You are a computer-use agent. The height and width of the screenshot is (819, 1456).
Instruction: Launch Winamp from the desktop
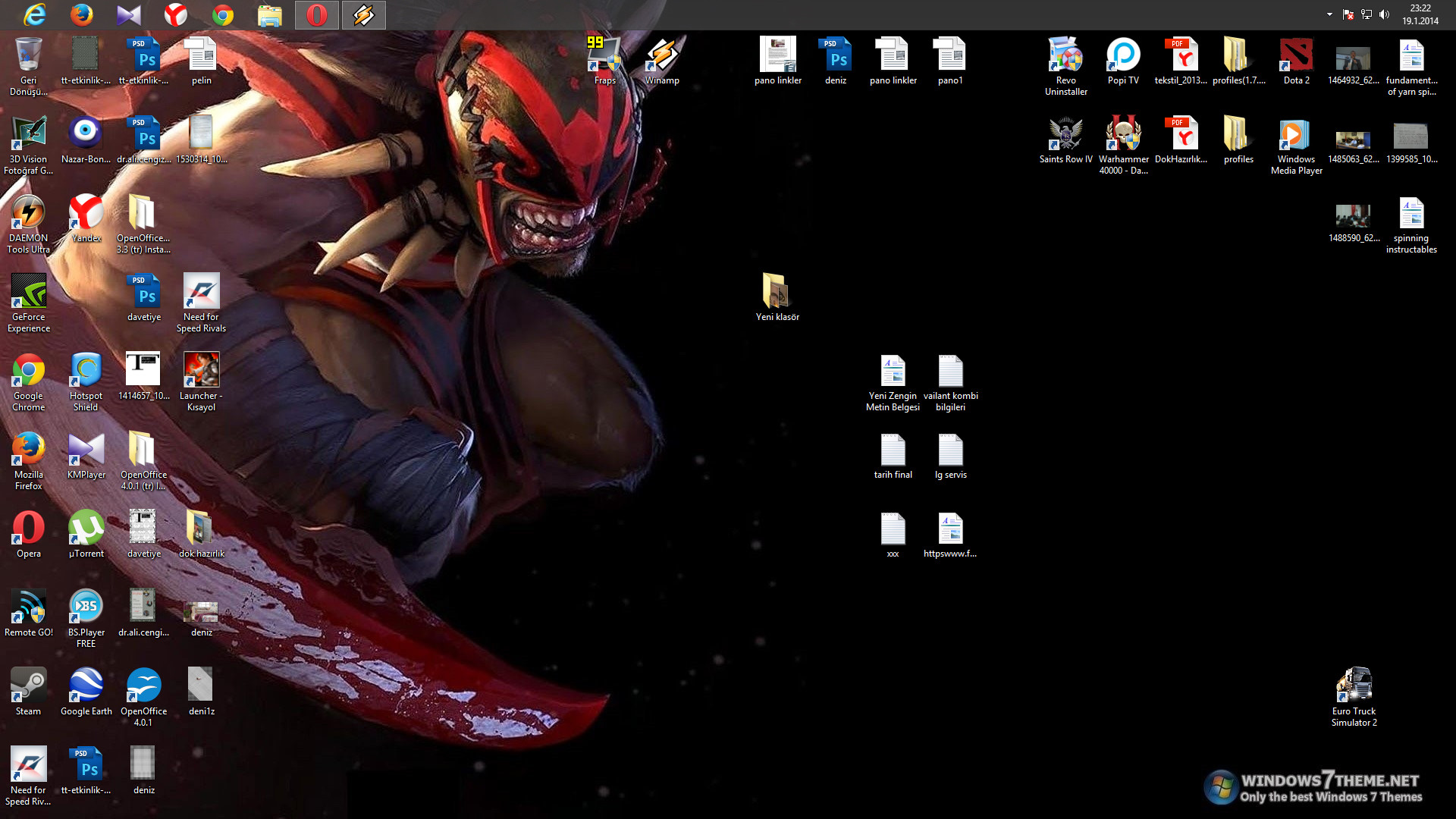click(662, 61)
